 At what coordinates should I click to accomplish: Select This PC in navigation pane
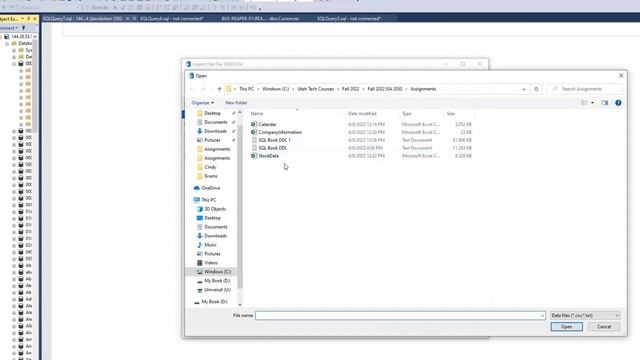[209, 200]
